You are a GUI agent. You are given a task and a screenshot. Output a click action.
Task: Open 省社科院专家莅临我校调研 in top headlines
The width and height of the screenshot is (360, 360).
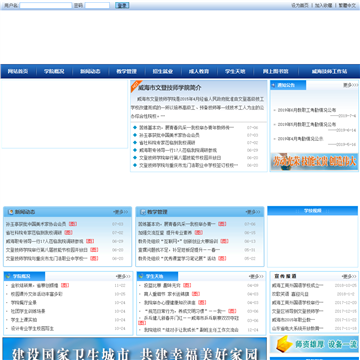pyautogui.click(x=167, y=143)
